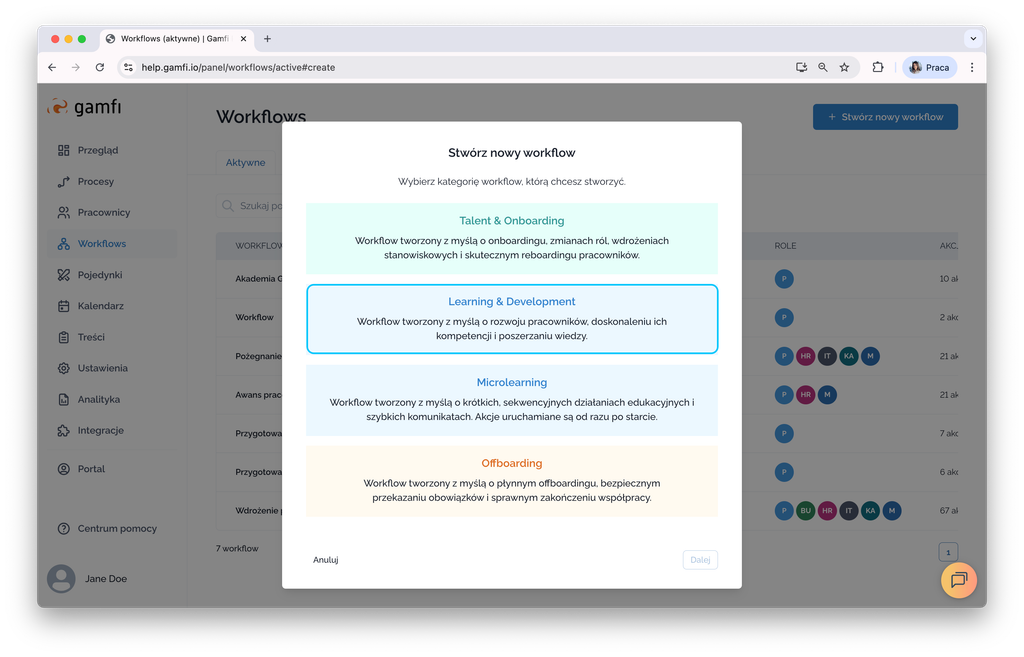Image resolution: width=1024 pixels, height=657 pixels.
Task: Click the Centrum pomocy help icon
Action: [x=64, y=529]
